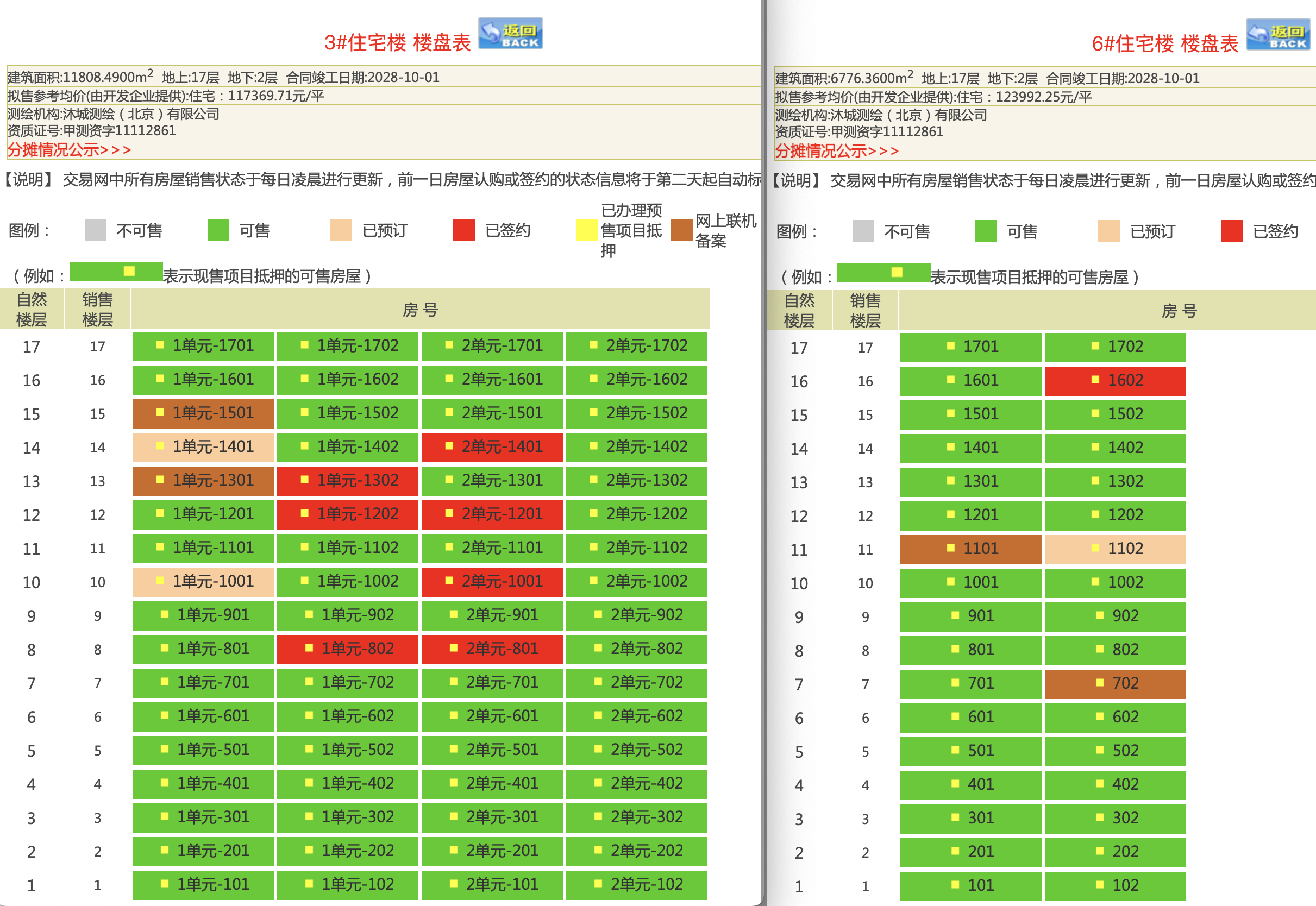Select reserved unit 1单元-1401
The width and height of the screenshot is (1316, 906).
(203, 447)
